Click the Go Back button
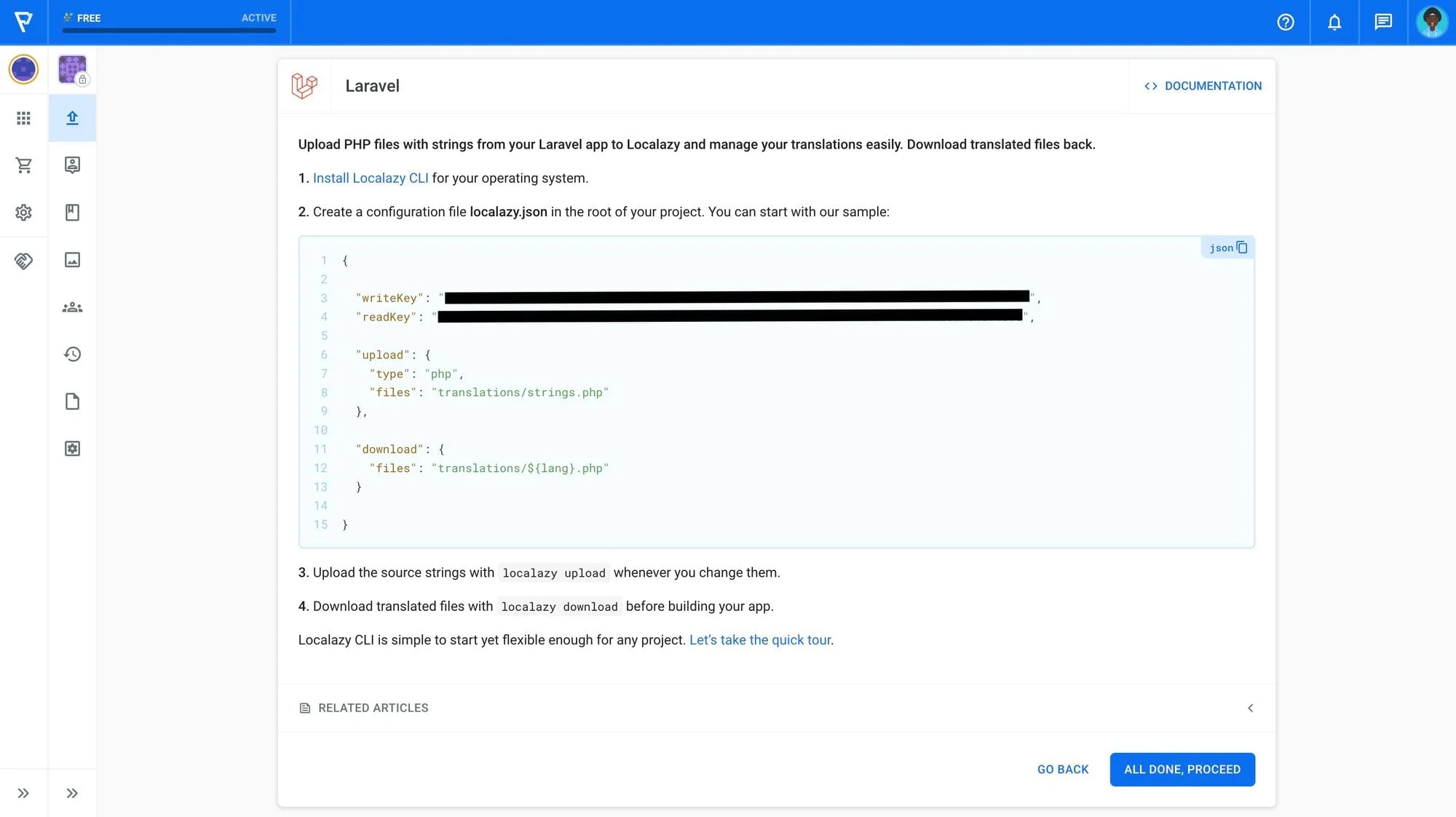The image size is (1456, 817). coord(1062,769)
